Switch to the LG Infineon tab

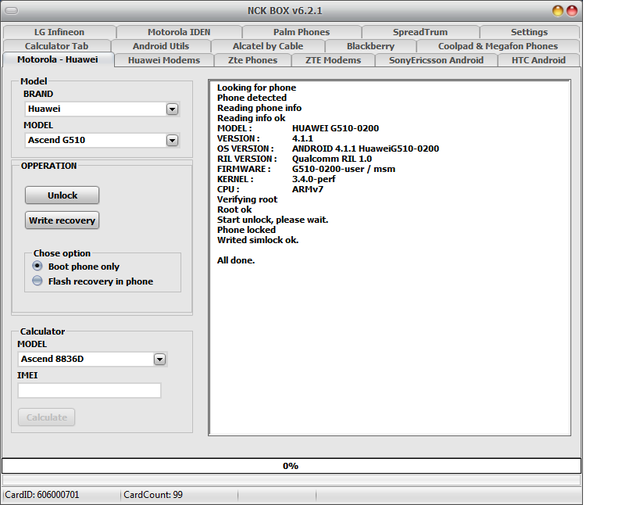point(59,32)
